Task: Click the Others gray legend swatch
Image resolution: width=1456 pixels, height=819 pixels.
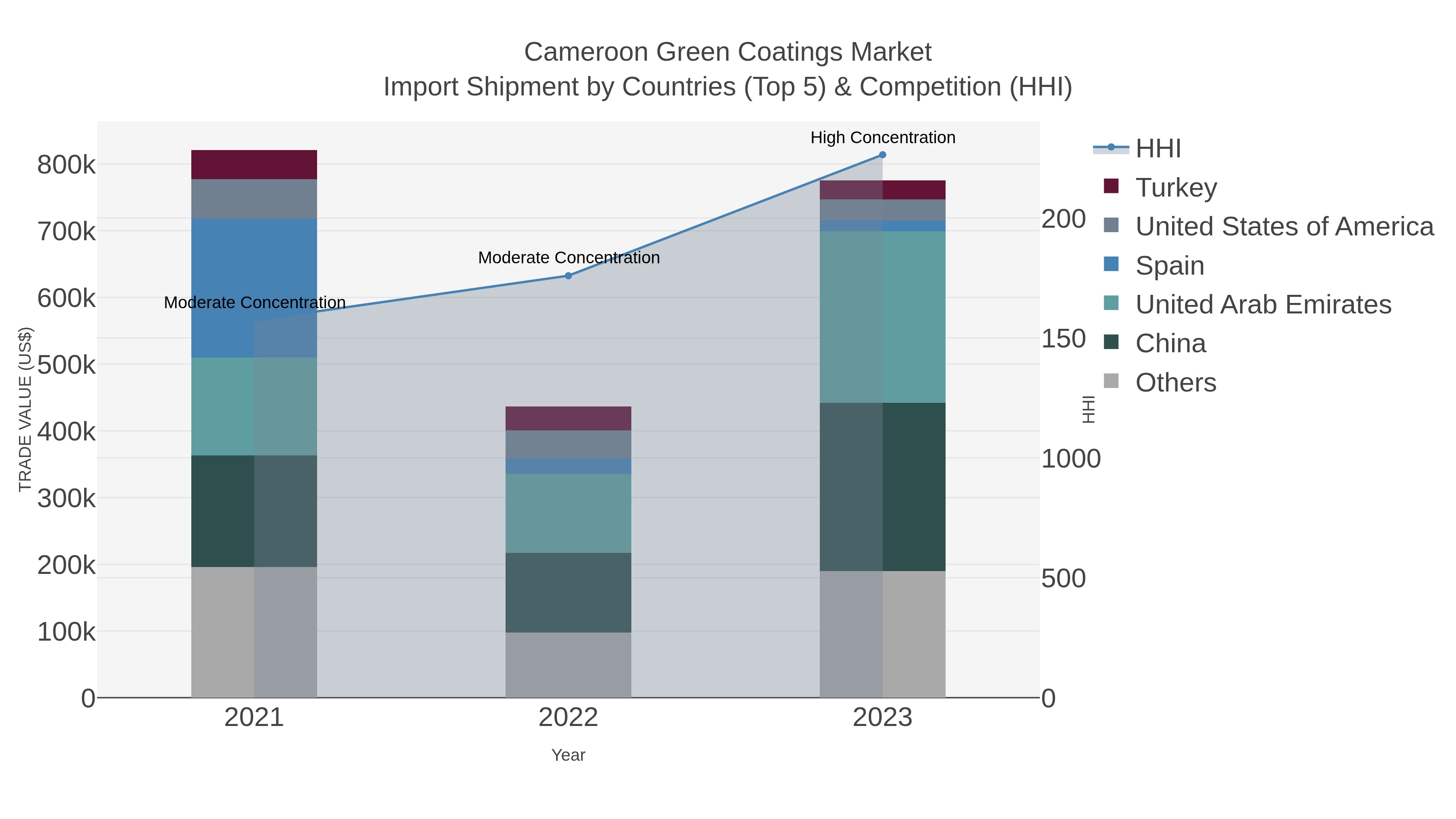Action: coord(1111,381)
